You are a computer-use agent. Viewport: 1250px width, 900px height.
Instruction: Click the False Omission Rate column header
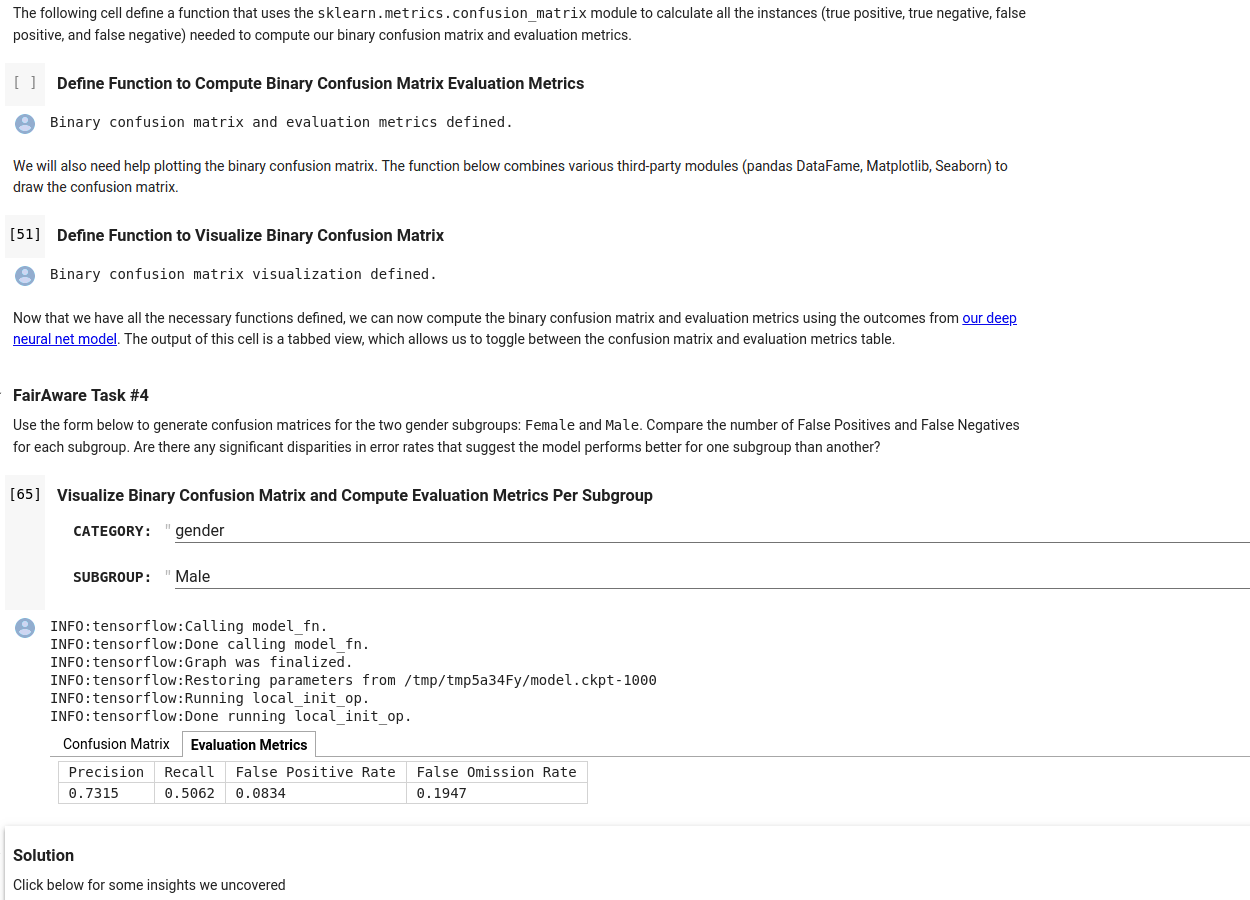pos(496,772)
